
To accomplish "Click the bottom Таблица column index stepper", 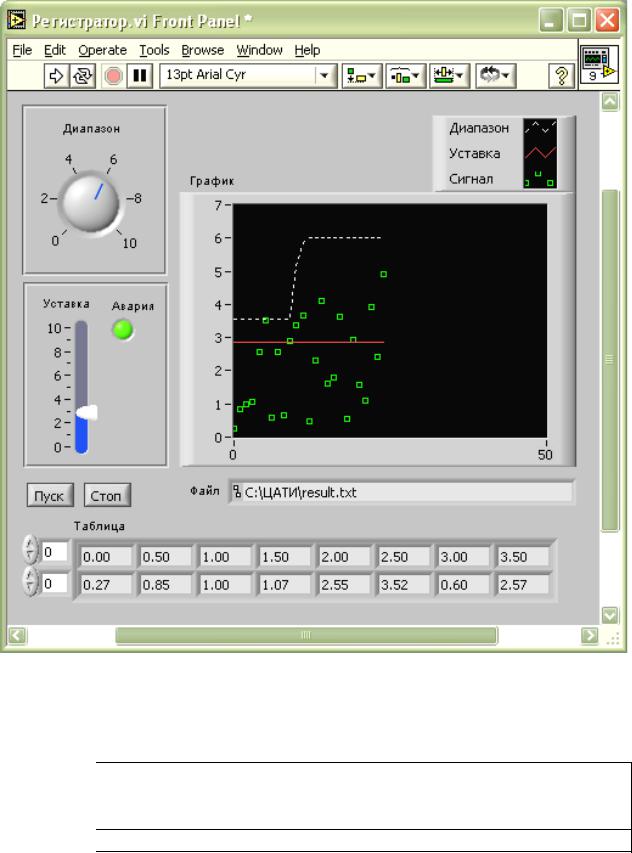I will pos(30,582).
